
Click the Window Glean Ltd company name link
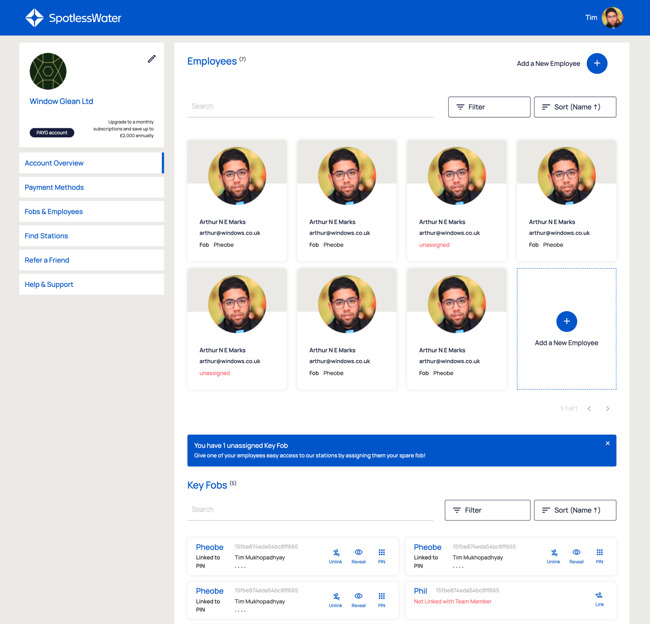[61, 101]
